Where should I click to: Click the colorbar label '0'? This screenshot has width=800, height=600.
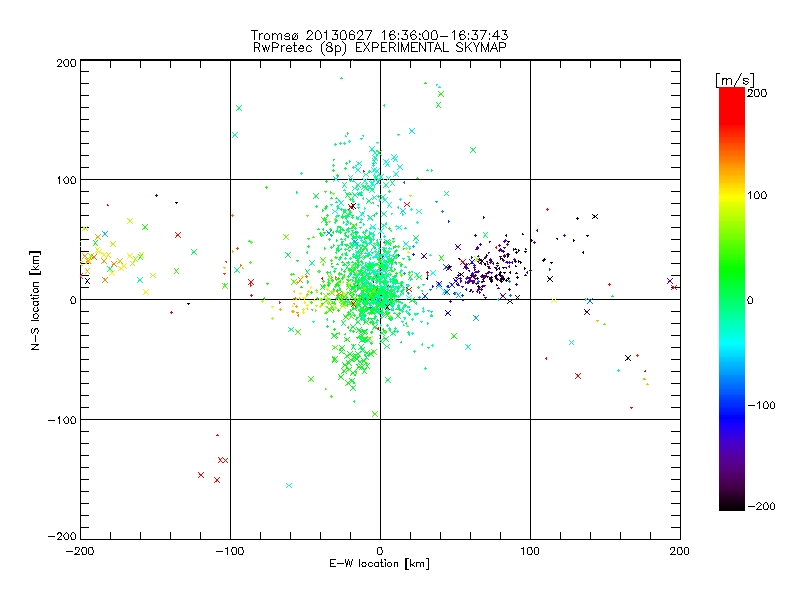(750, 301)
